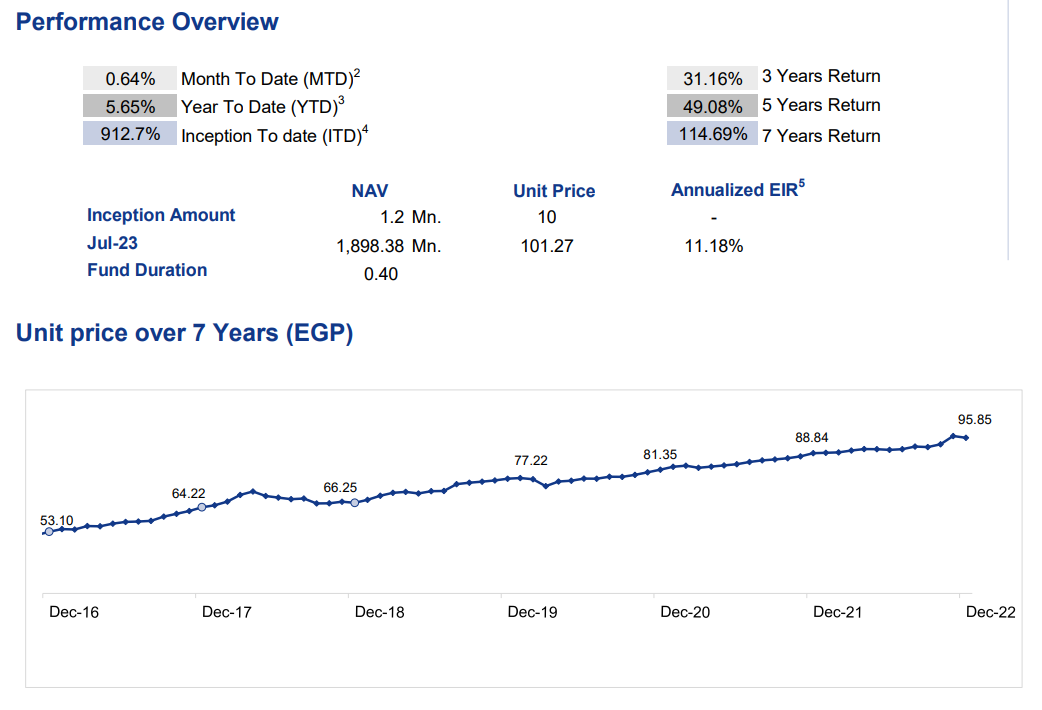Click the Dec-19 axis label

point(531,611)
